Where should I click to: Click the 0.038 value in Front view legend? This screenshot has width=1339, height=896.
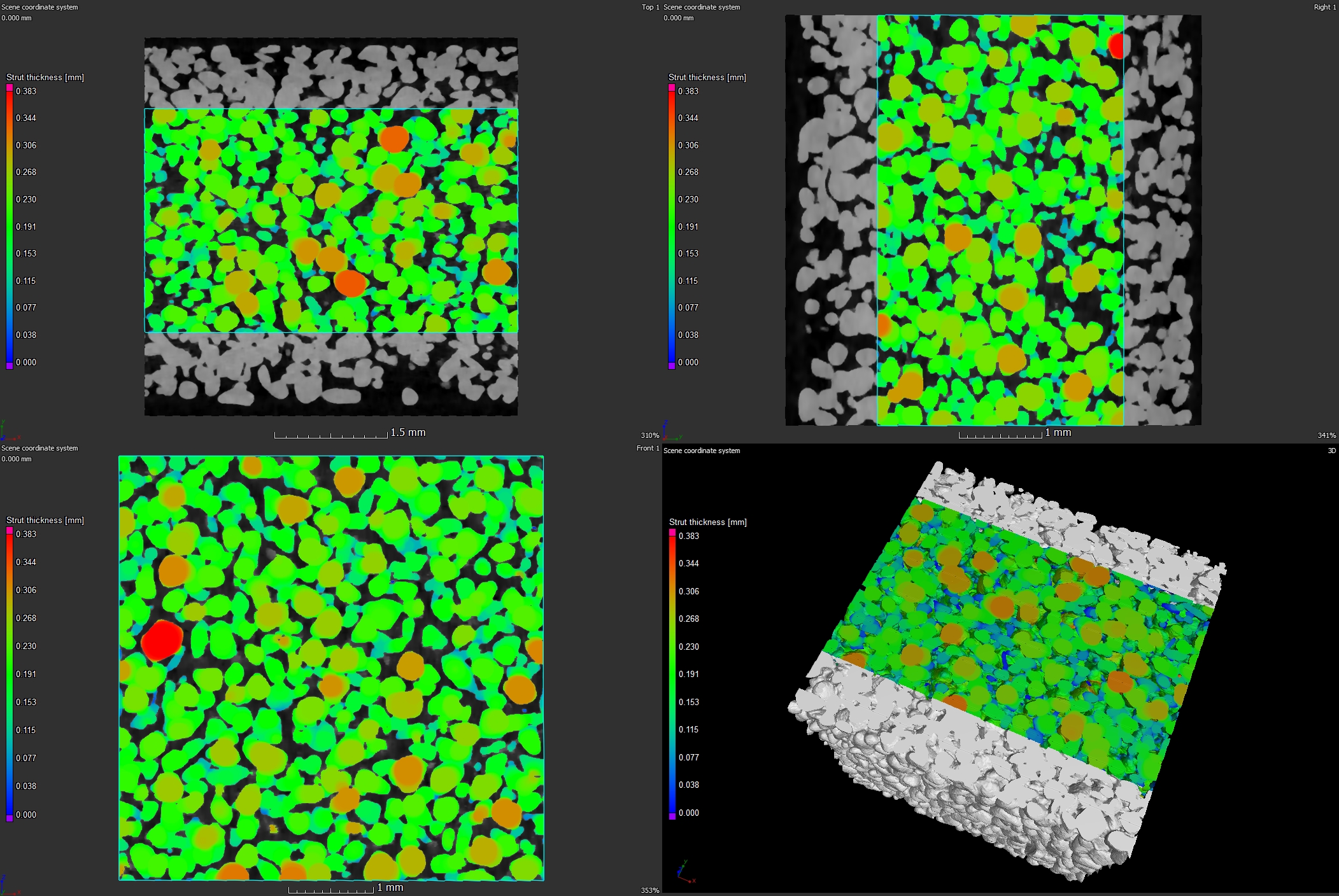pos(26,786)
